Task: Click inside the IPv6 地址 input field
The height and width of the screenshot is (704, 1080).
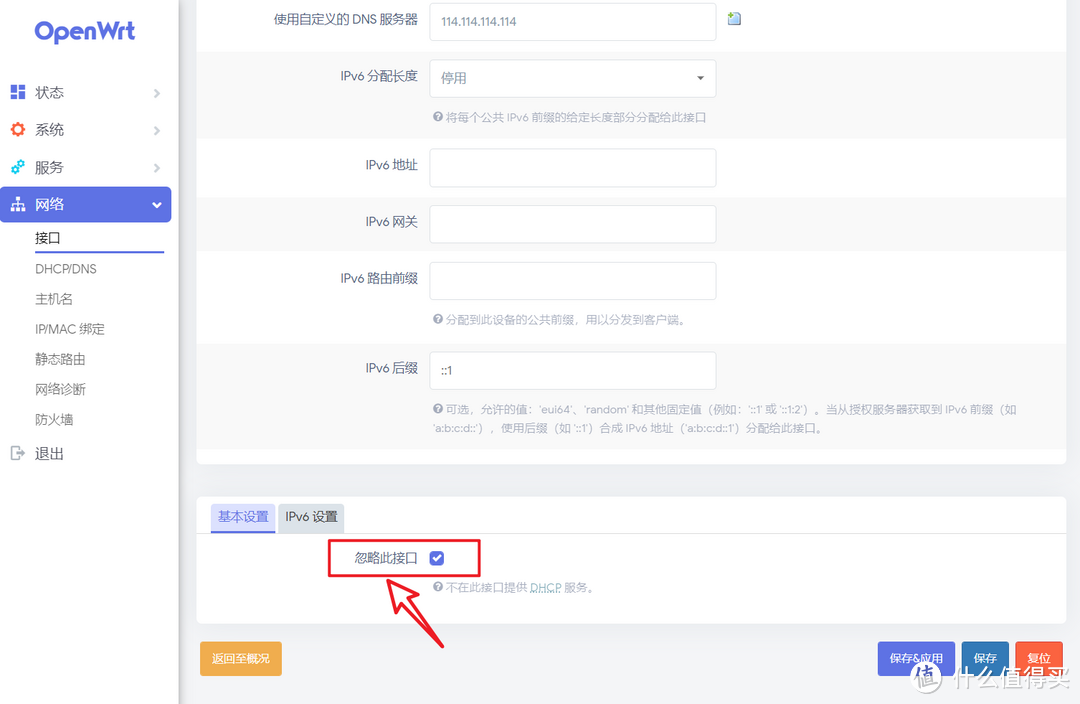Action: coord(572,167)
